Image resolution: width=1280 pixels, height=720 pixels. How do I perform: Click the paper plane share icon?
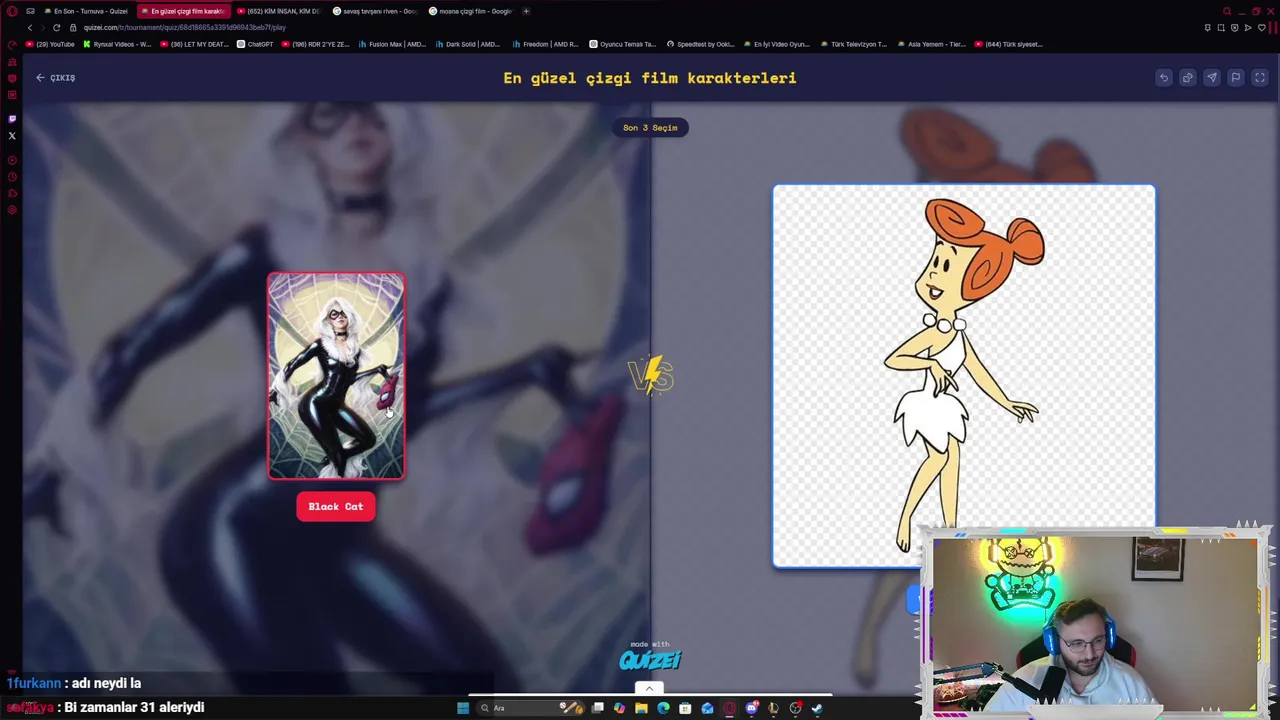point(1212,77)
